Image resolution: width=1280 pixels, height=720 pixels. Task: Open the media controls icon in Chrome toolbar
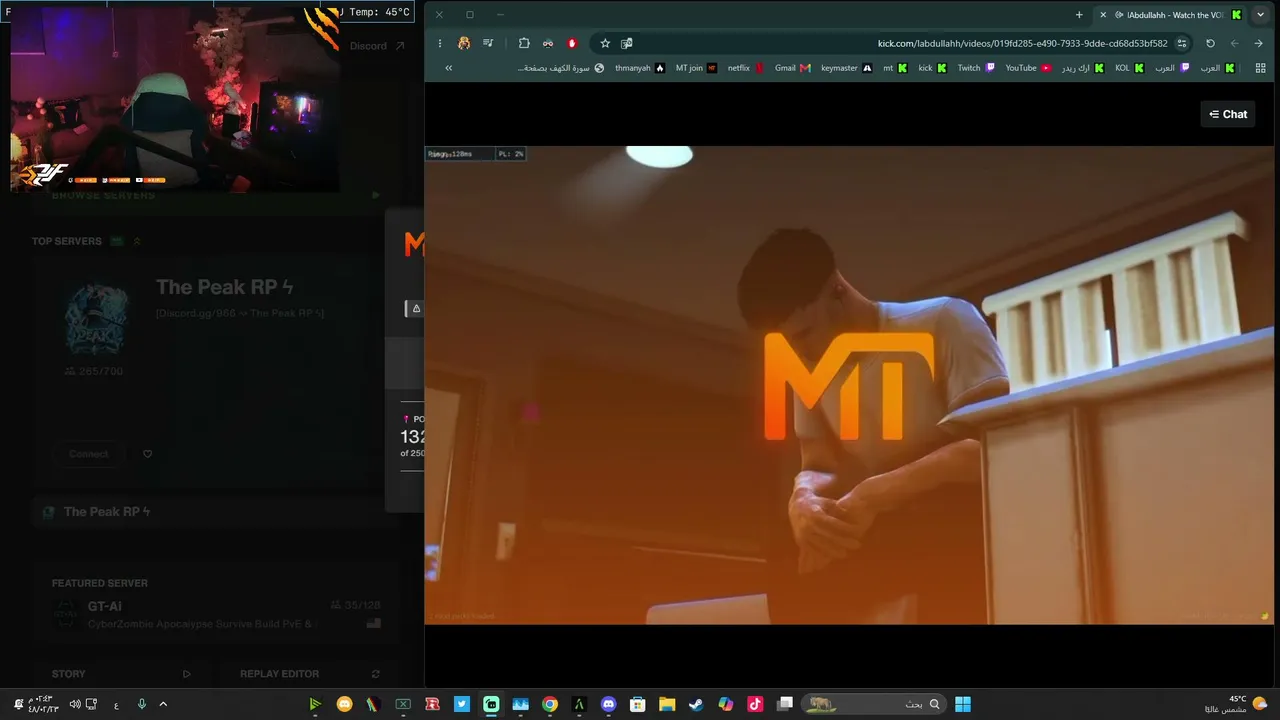(x=488, y=44)
